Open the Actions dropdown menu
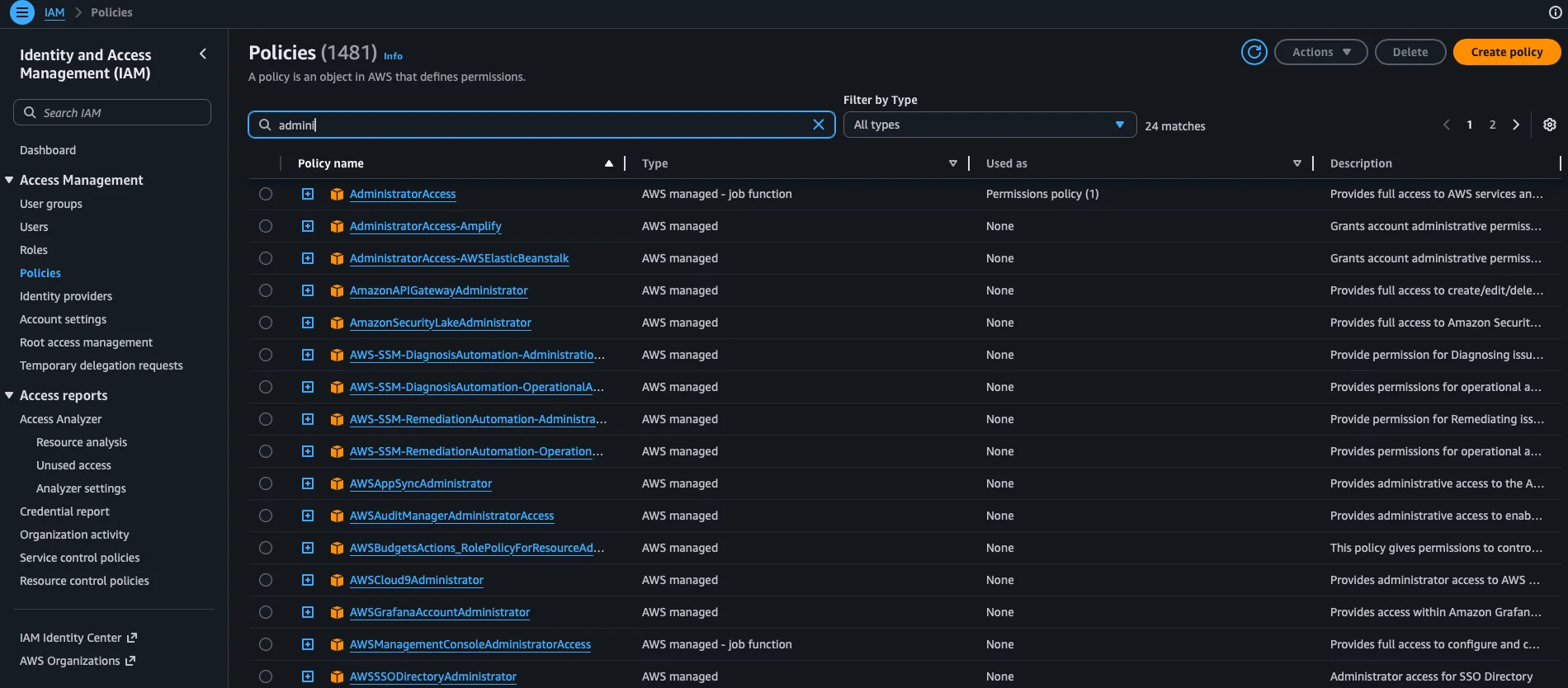The height and width of the screenshot is (688, 1568). click(1320, 52)
